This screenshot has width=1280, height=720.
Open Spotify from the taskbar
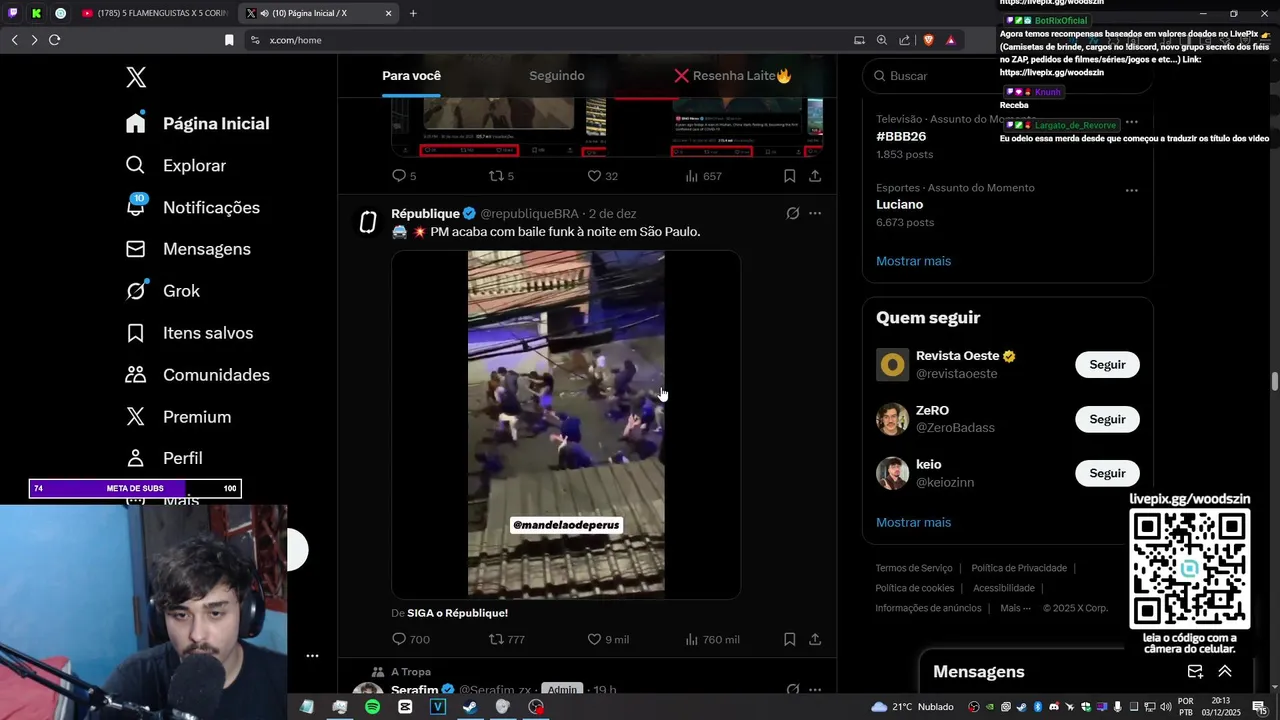tap(372, 707)
